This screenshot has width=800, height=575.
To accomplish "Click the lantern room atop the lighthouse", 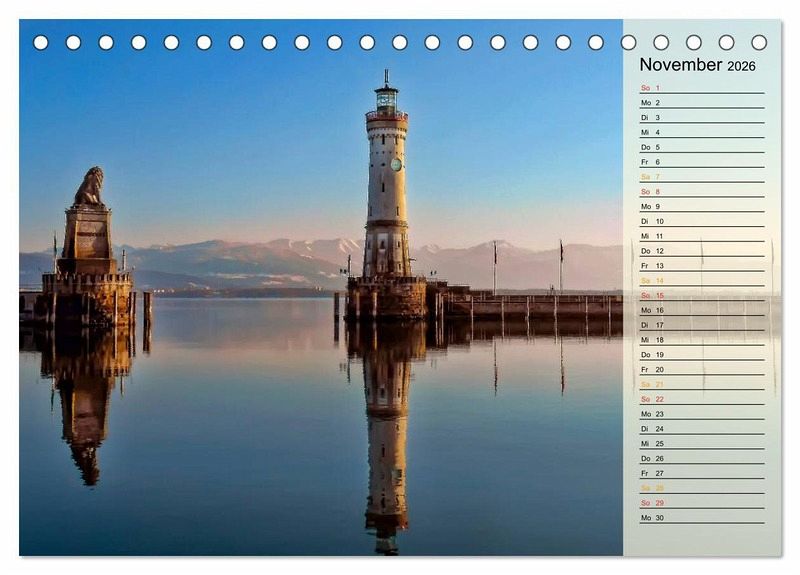I will 386,98.
